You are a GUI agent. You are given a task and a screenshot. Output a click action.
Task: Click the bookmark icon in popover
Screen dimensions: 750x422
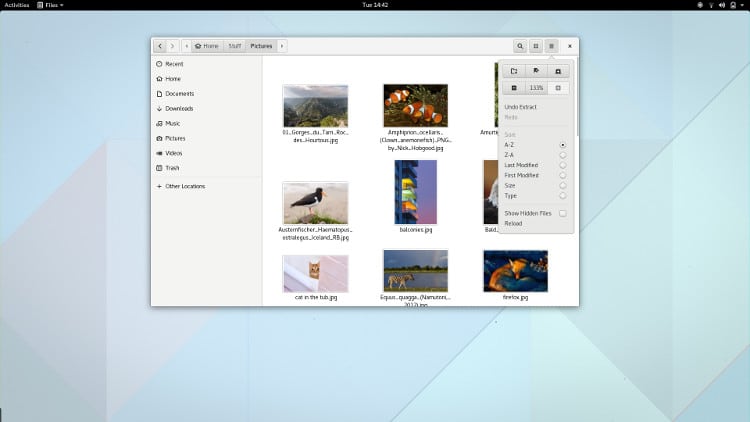tap(536, 71)
